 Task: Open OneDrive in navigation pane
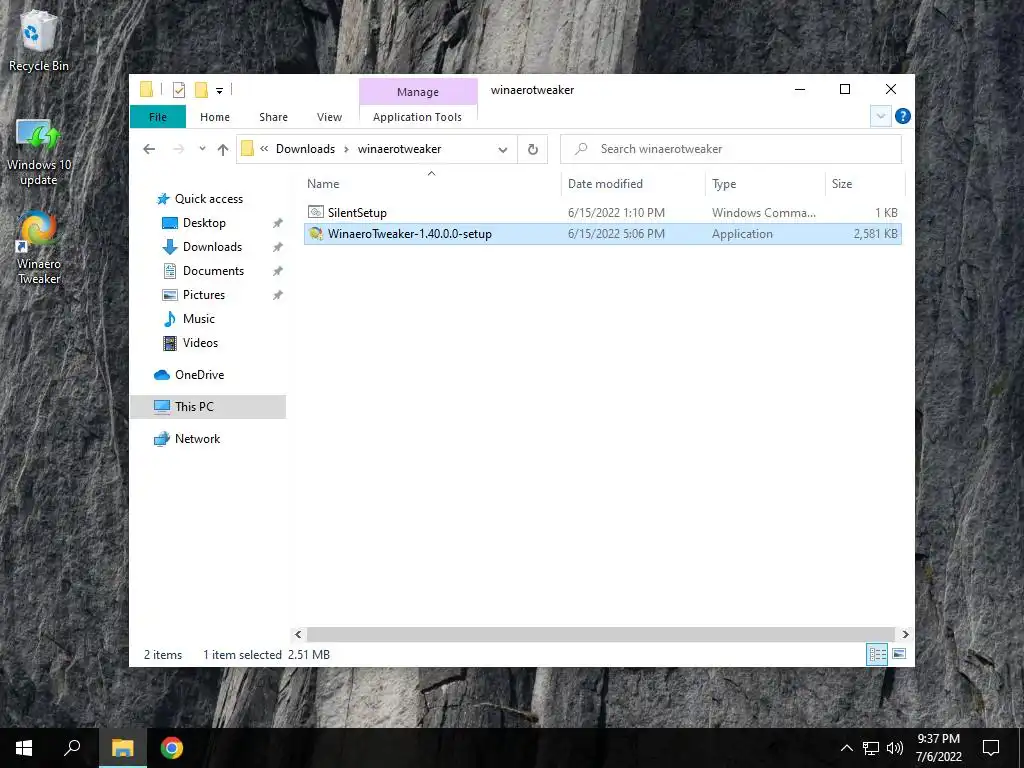tap(199, 375)
